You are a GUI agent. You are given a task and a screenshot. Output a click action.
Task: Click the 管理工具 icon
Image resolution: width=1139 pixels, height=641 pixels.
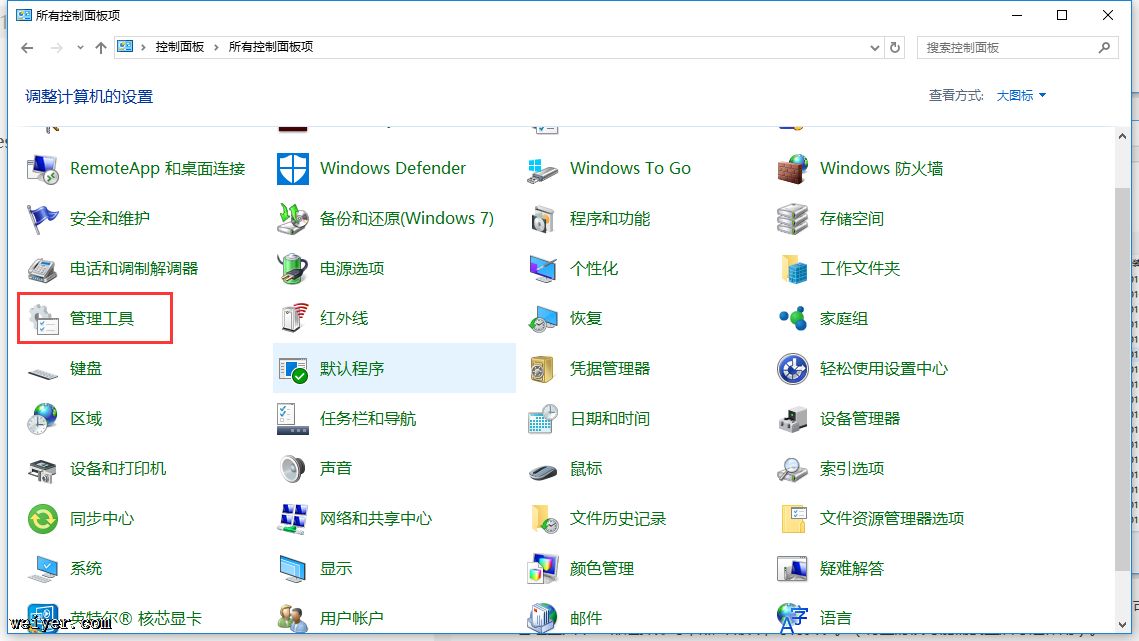coord(43,319)
